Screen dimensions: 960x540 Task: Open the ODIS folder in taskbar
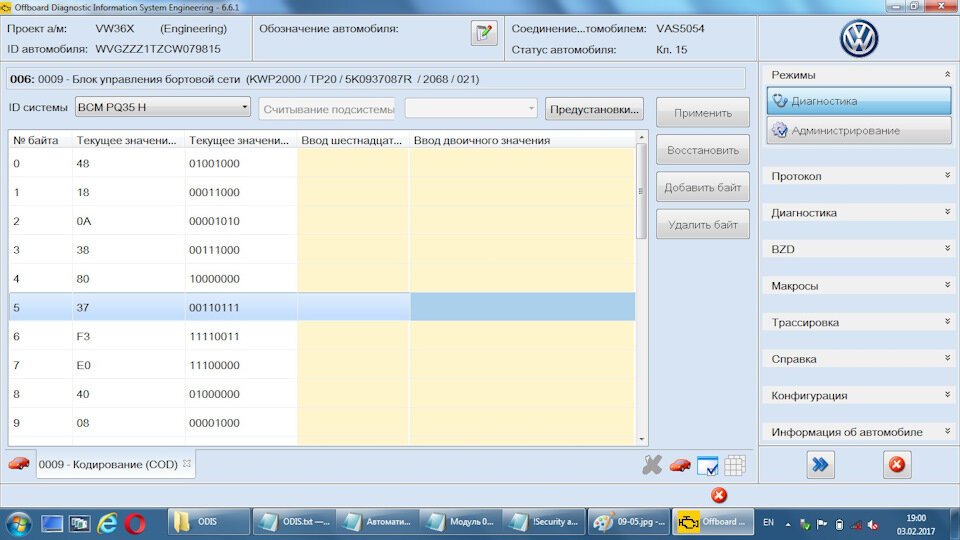coord(209,522)
